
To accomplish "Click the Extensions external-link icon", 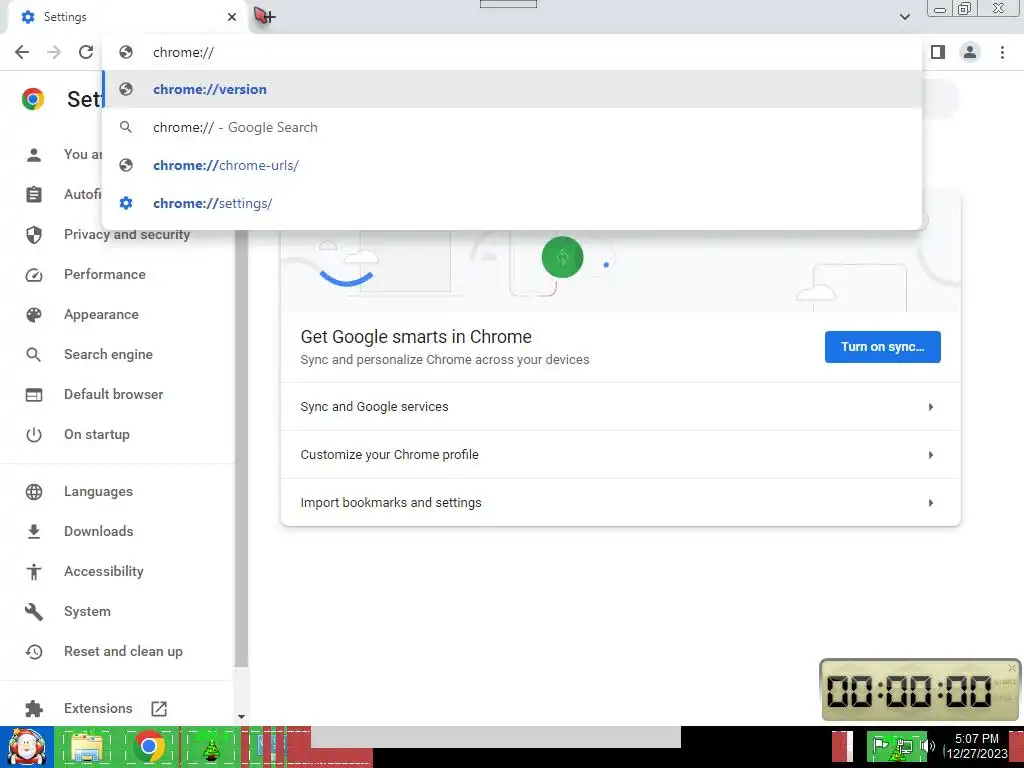I will [x=159, y=709].
